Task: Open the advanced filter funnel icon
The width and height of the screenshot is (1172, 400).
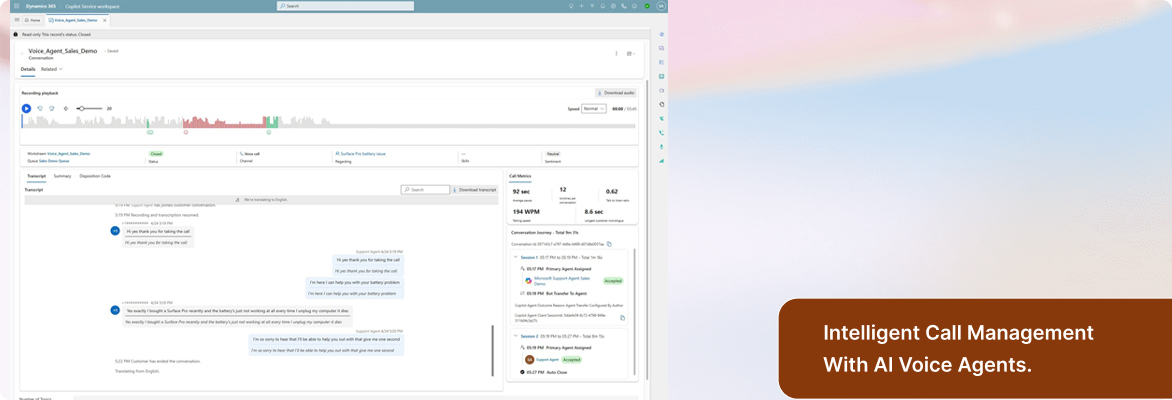Action: pos(592,5)
